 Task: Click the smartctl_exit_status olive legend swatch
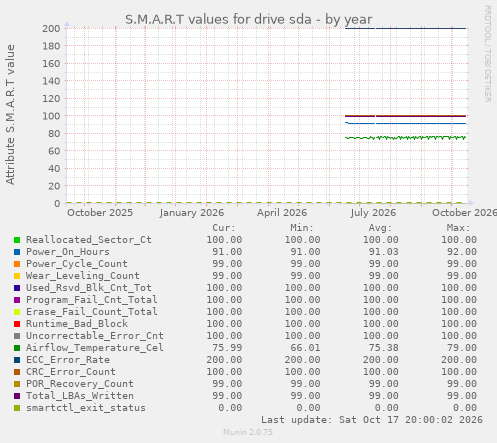(17, 408)
